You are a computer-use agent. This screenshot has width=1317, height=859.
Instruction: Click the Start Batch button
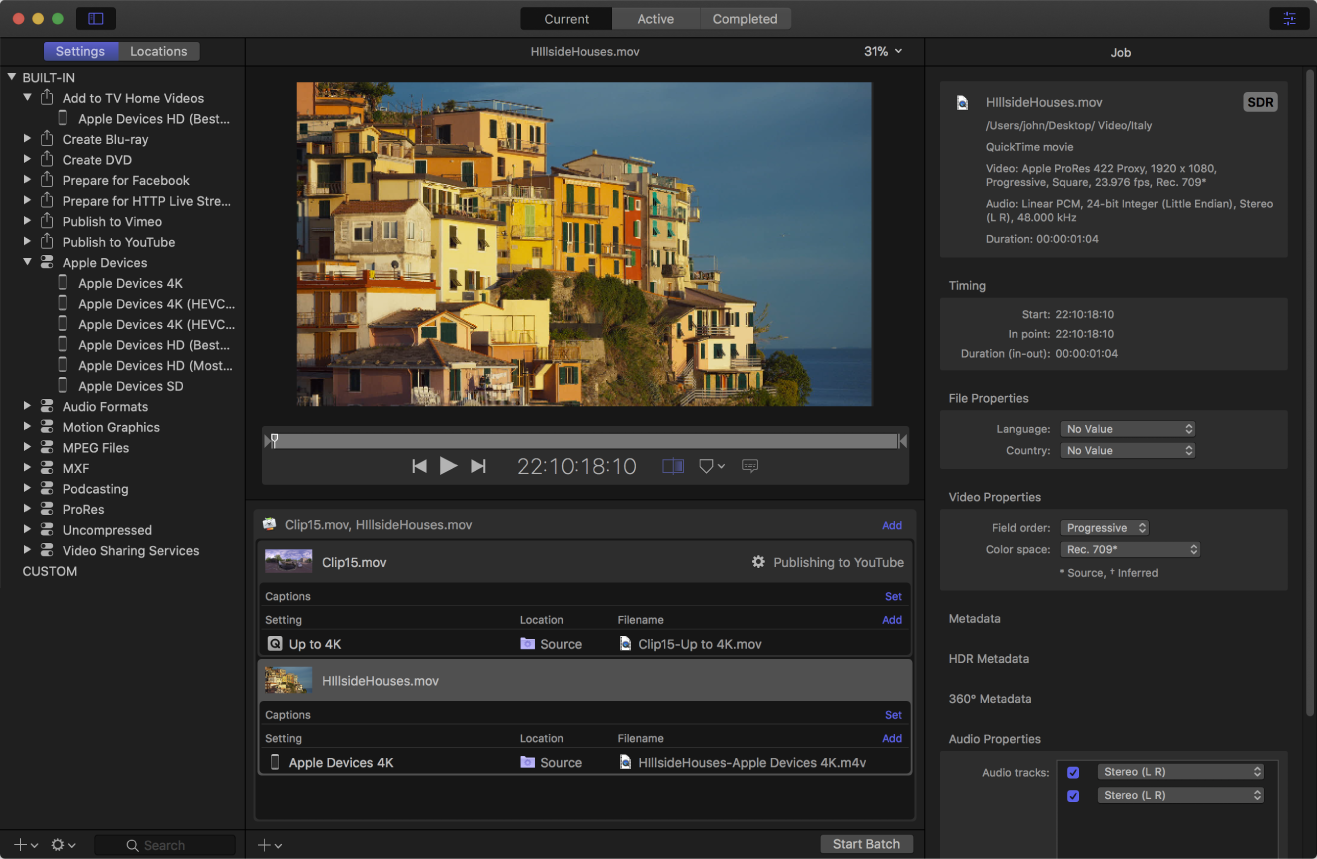pyautogui.click(x=866, y=844)
